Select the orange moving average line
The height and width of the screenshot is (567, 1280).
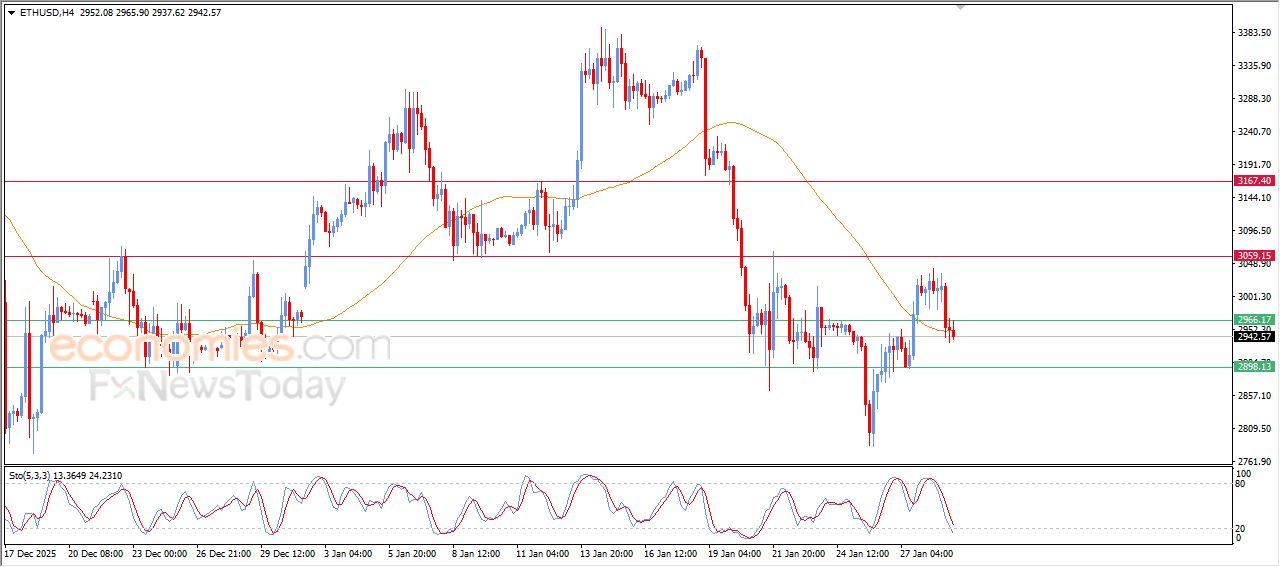[730, 123]
